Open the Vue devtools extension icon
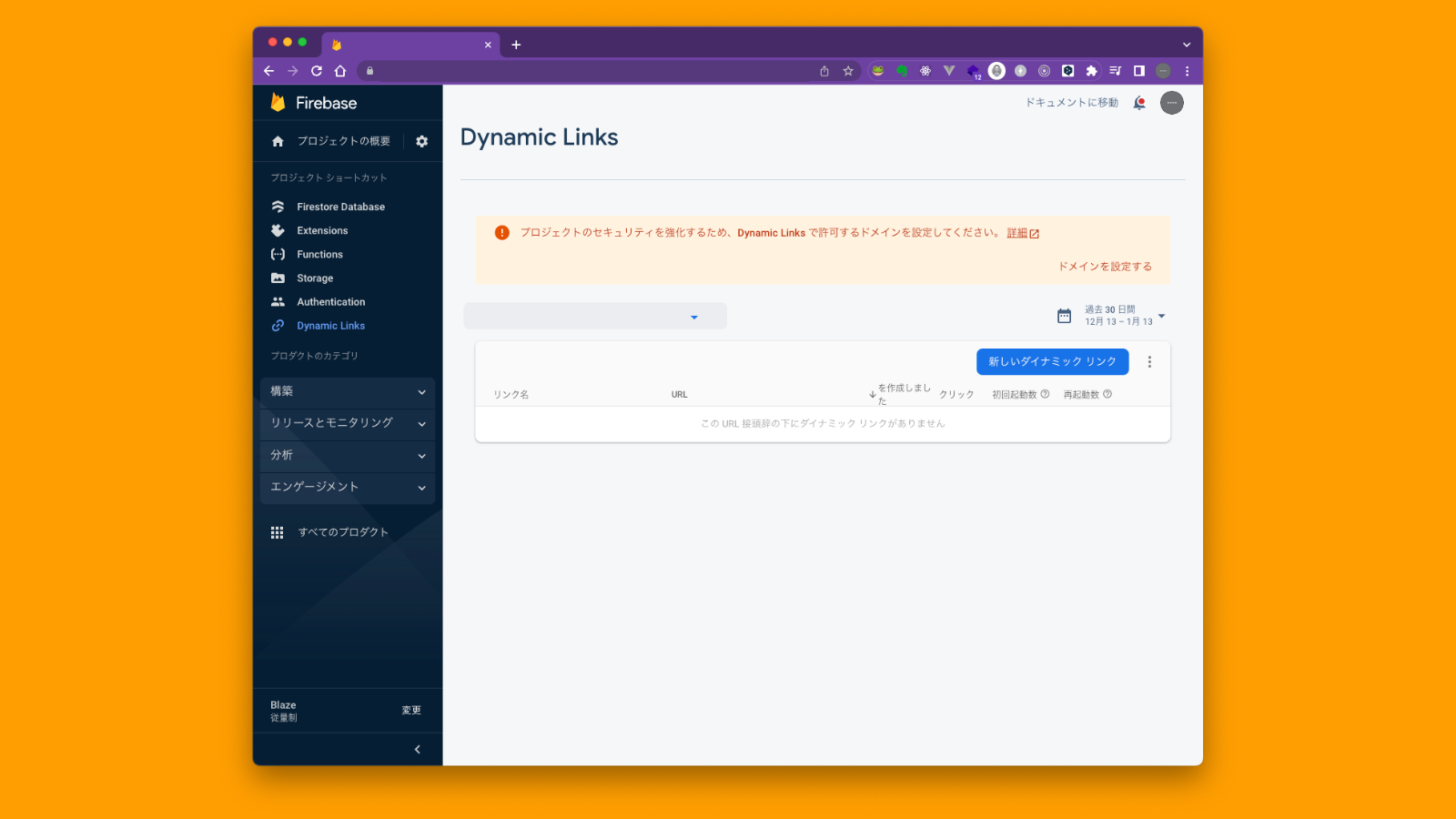This screenshot has height=819, width=1456. coord(949,71)
